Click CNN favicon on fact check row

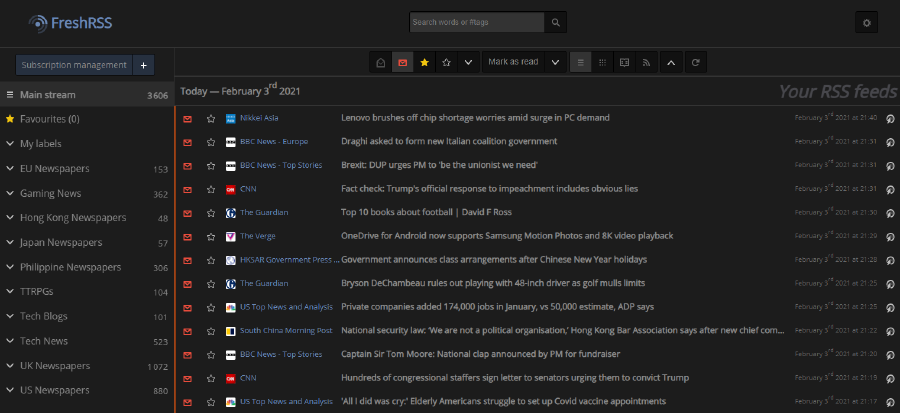(x=231, y=189)
